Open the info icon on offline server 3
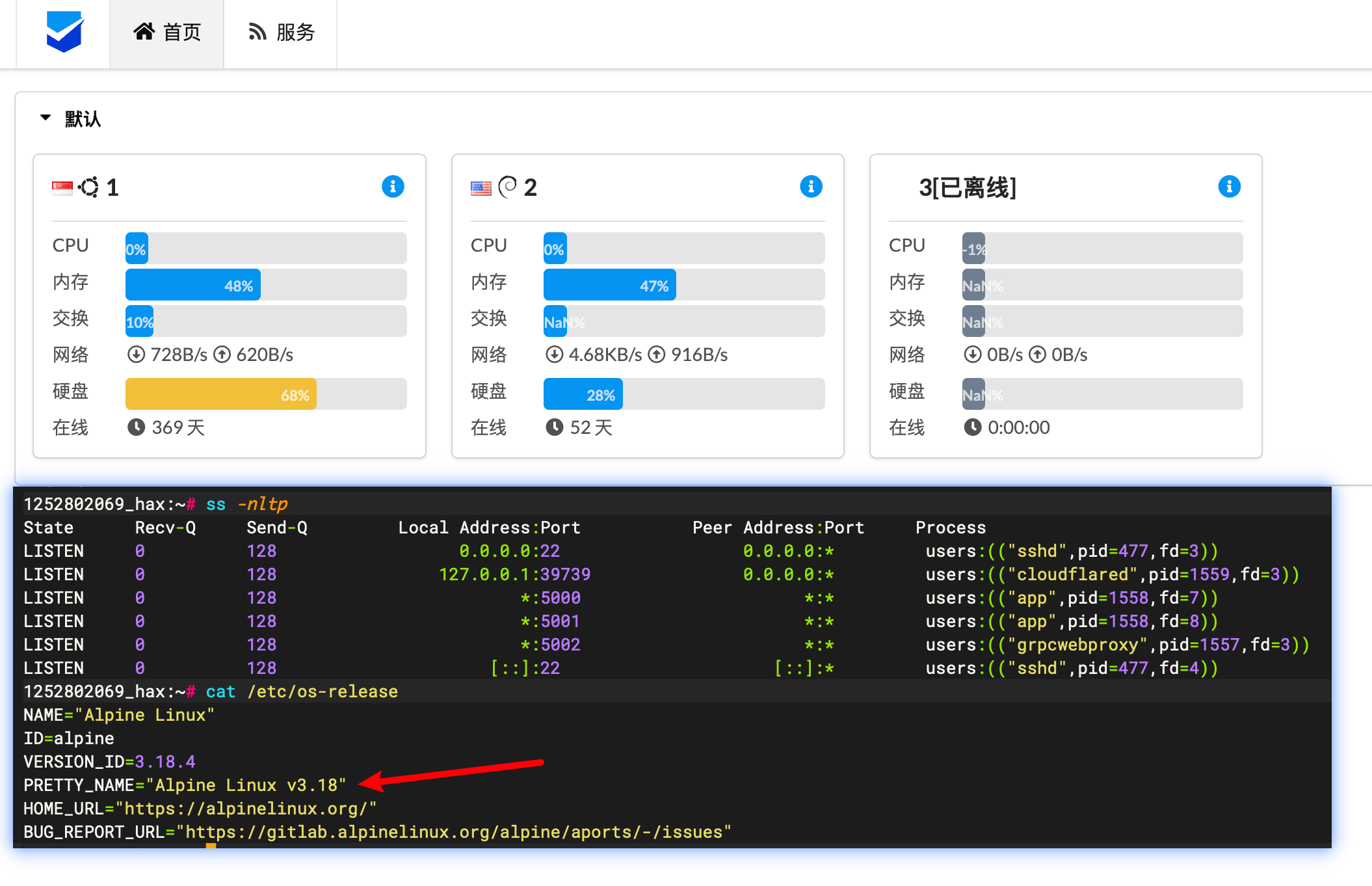1372x886 pixels. (x=1229, y=187)
